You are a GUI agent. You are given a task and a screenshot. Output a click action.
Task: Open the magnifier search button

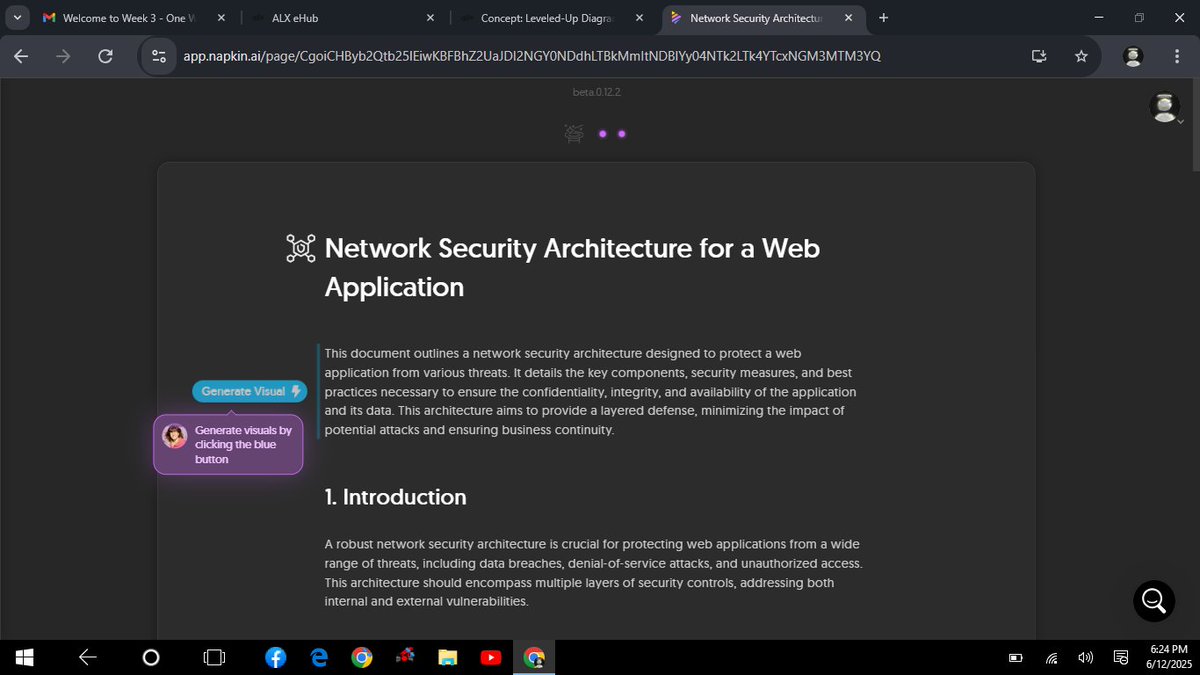click(x=1153, y=600)
